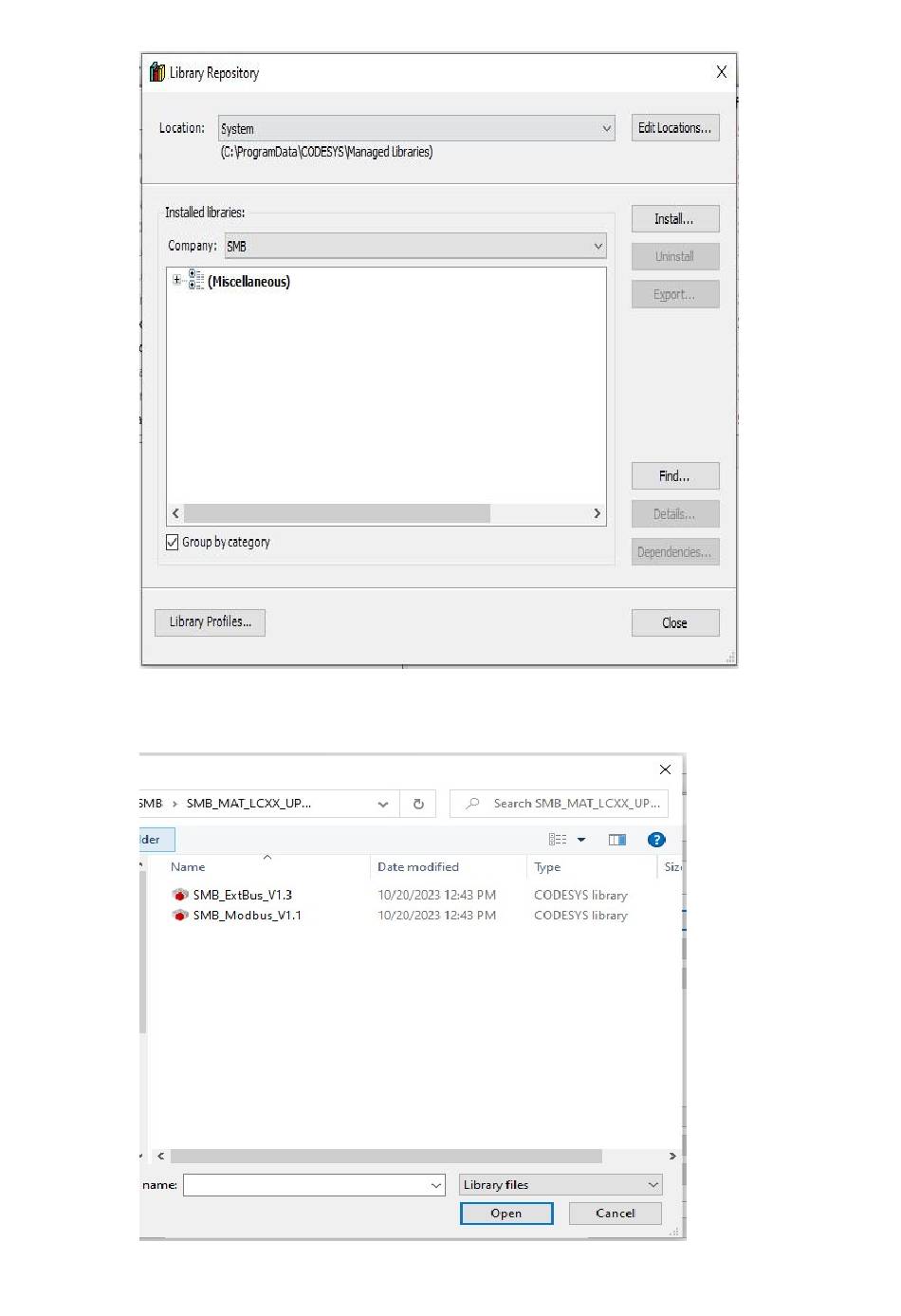Open the address path history dropdown

coord(382,804)
